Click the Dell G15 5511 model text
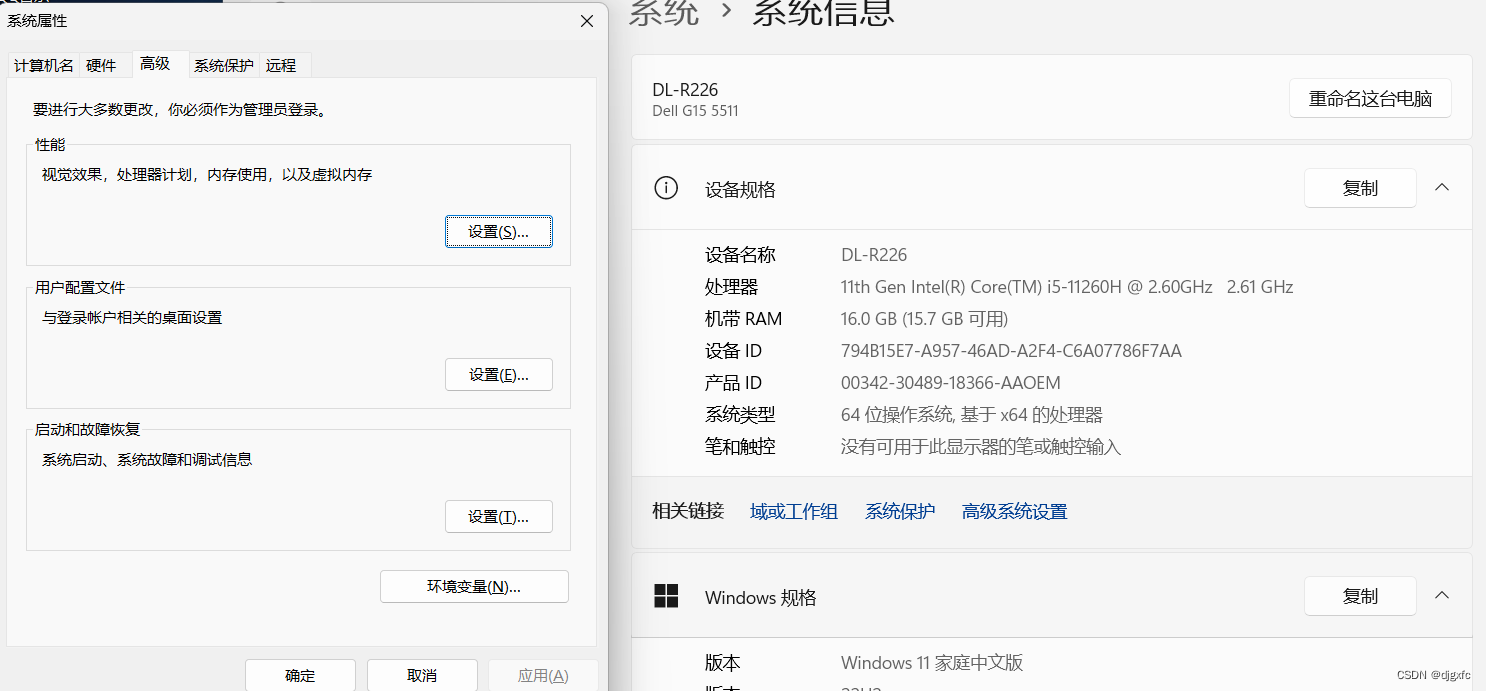This screenshot has width=1486, height=691. tap(695, 111)
